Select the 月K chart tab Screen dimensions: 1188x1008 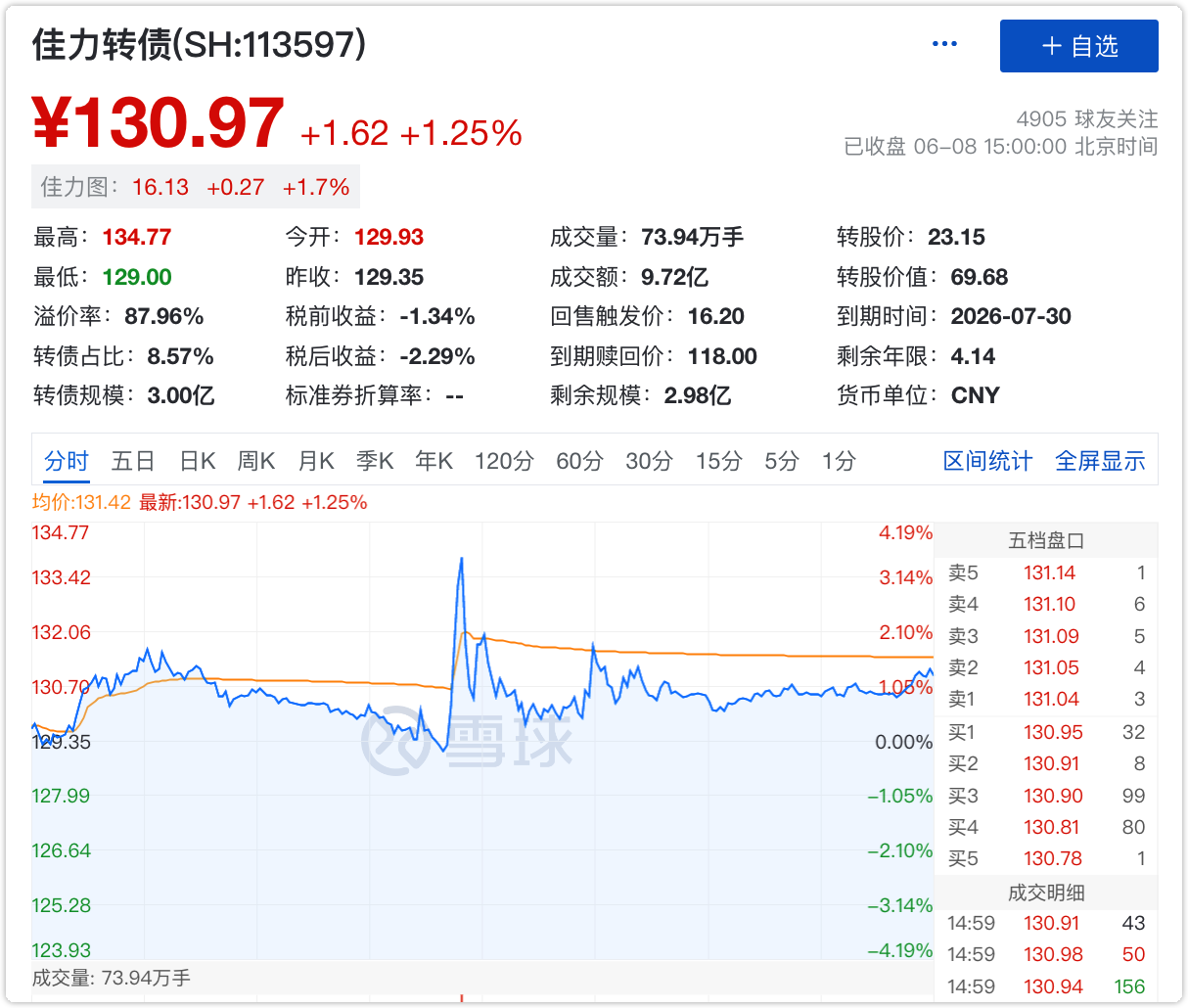pos(316,461)
